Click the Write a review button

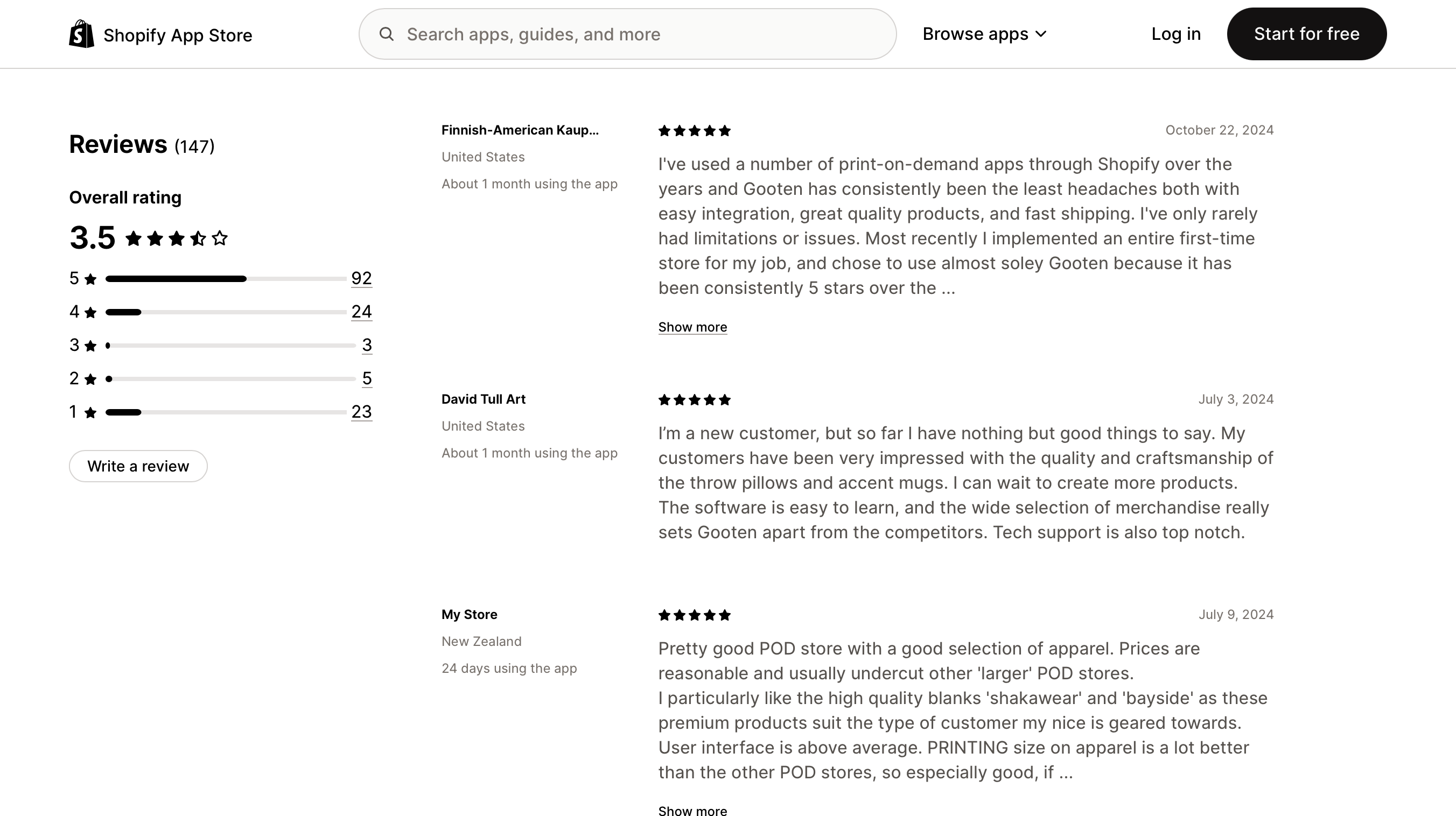pos(138,466)
